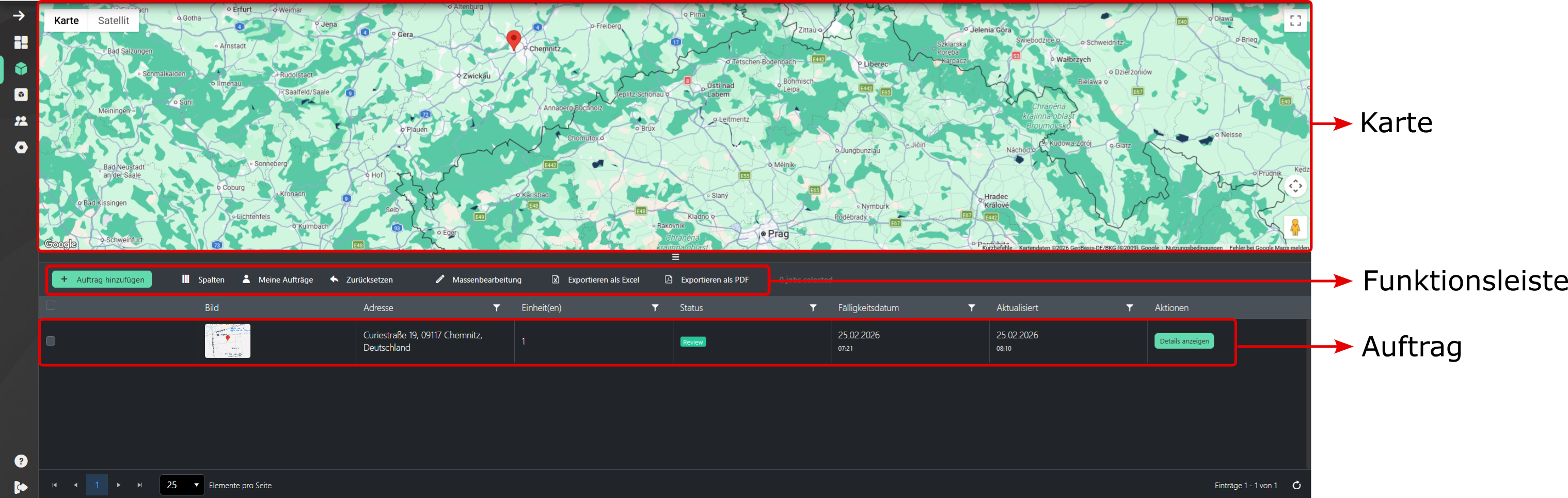Open the dashboard grid icon in sidebar
Image resolution: width=1568 pixels, height=498 pixels.
[21, 42]
